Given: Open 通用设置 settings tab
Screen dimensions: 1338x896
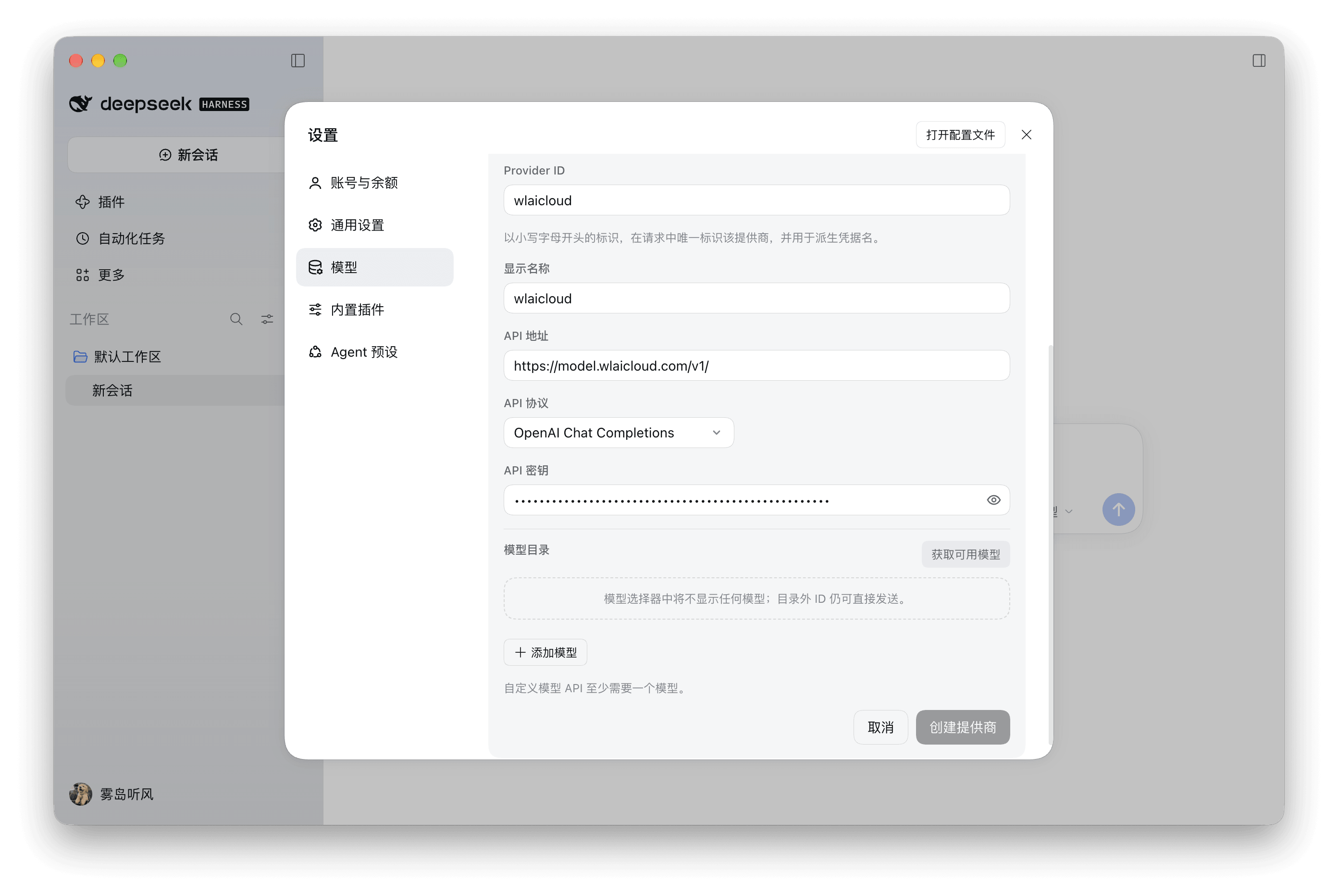Looking at the screenshot, I should [375, 225].
